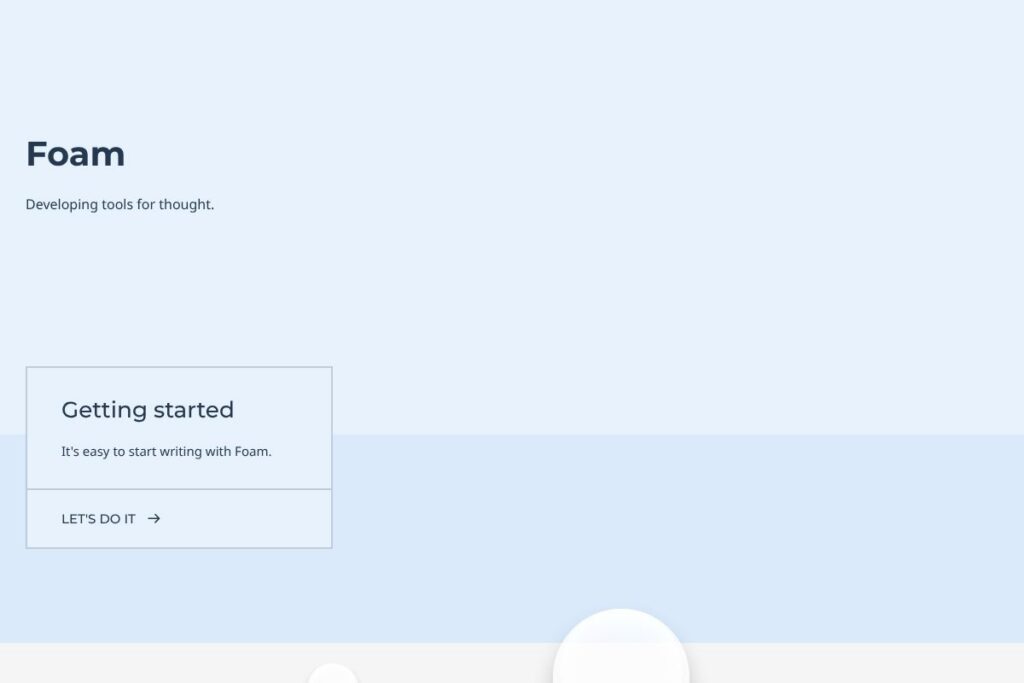Click the Getting started card upper section

pyautogui.click(x=179, y=428)
